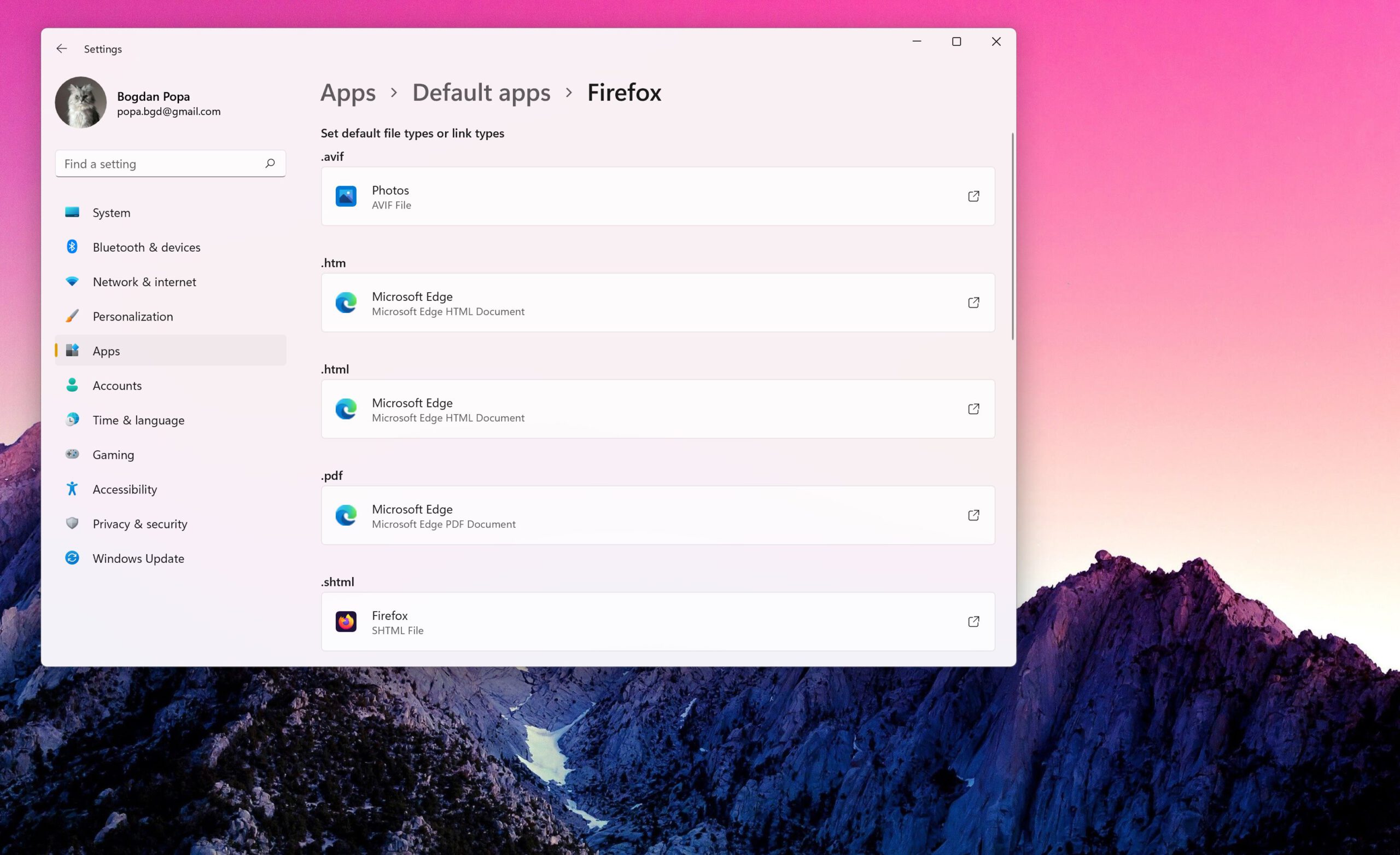Open Privacy & security settings
Screen dimensions: 1400x855
point(171,524)
